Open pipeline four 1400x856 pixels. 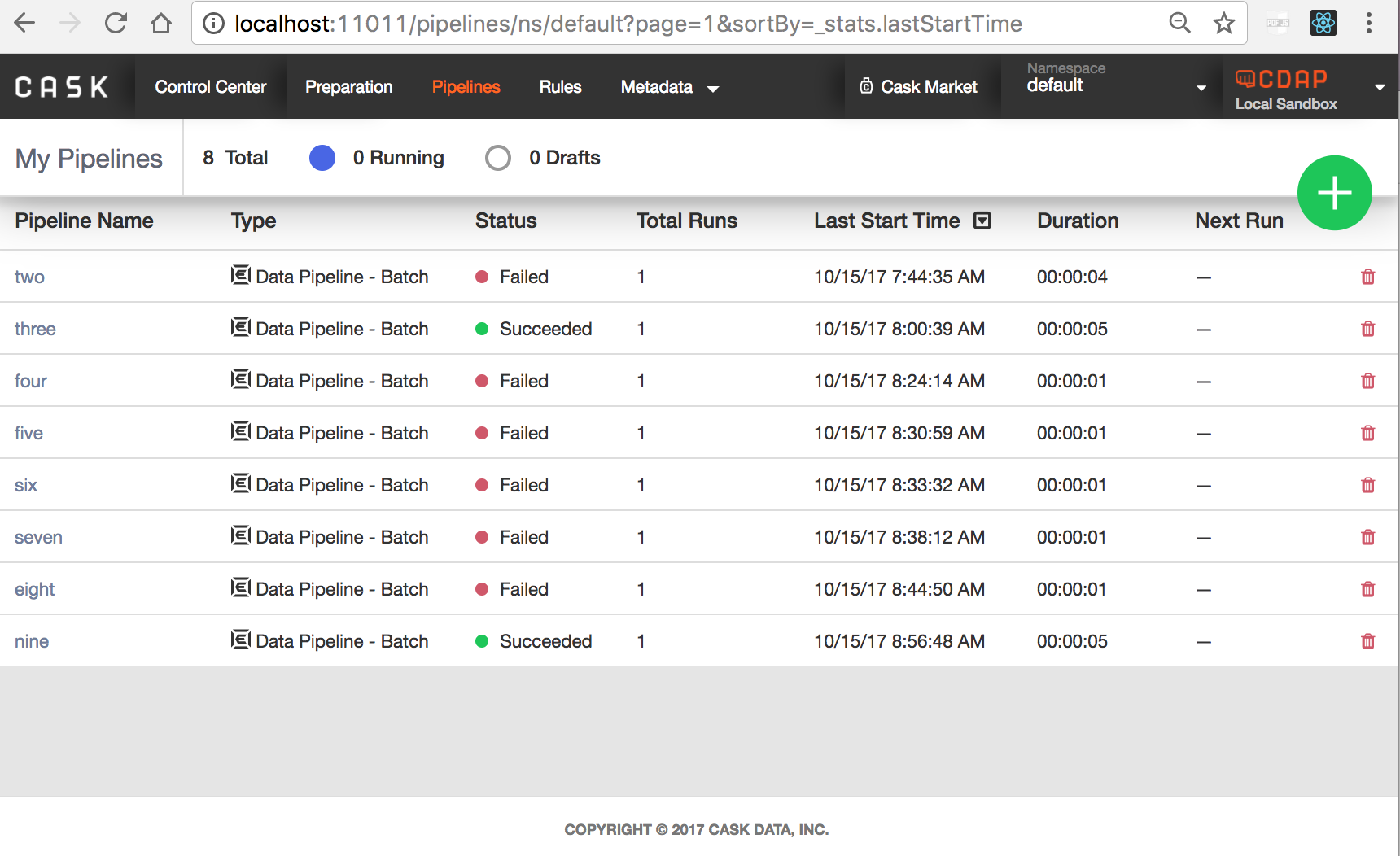click(x=31, y=382)
